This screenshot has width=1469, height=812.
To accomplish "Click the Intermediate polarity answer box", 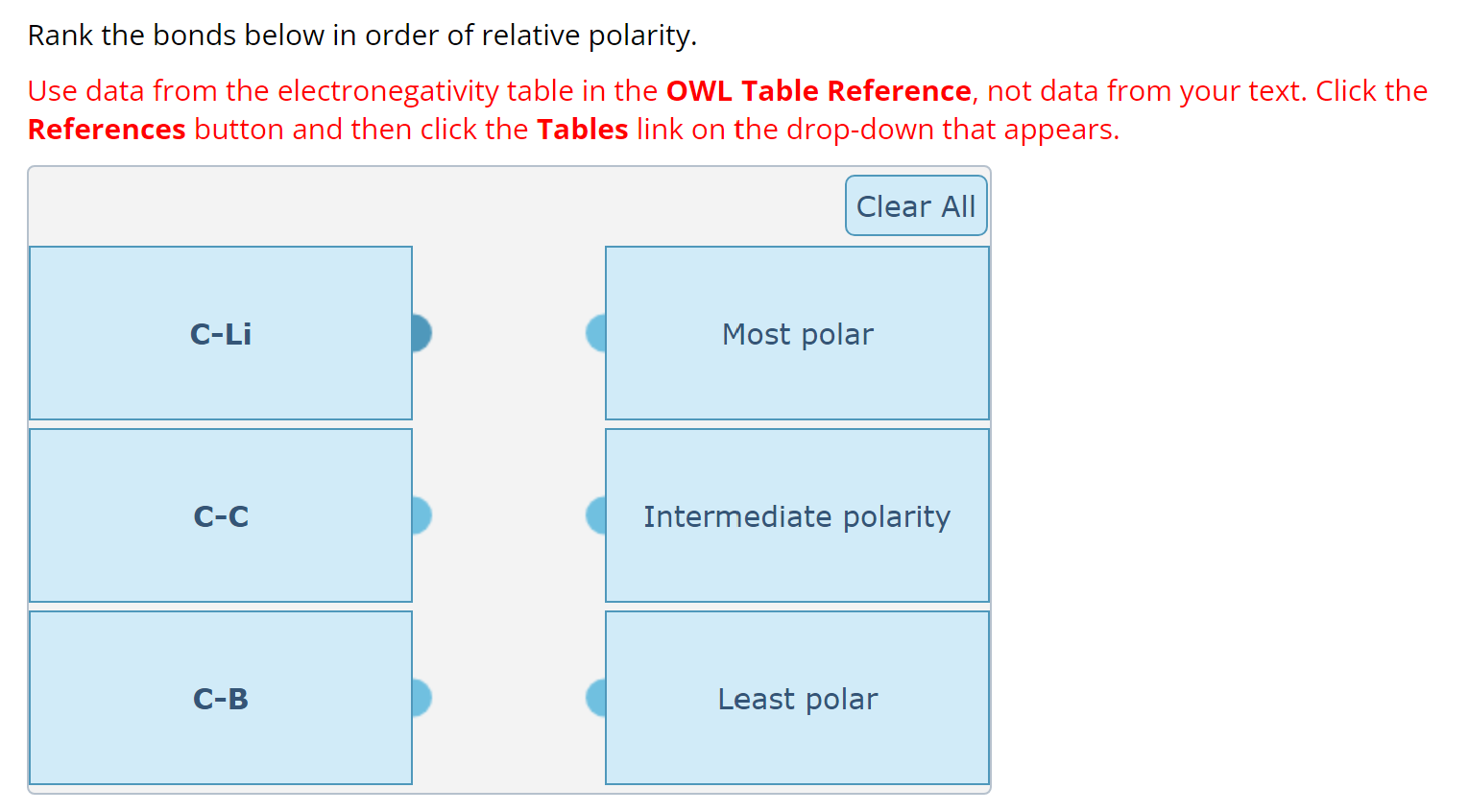I will tap(797, 515).
